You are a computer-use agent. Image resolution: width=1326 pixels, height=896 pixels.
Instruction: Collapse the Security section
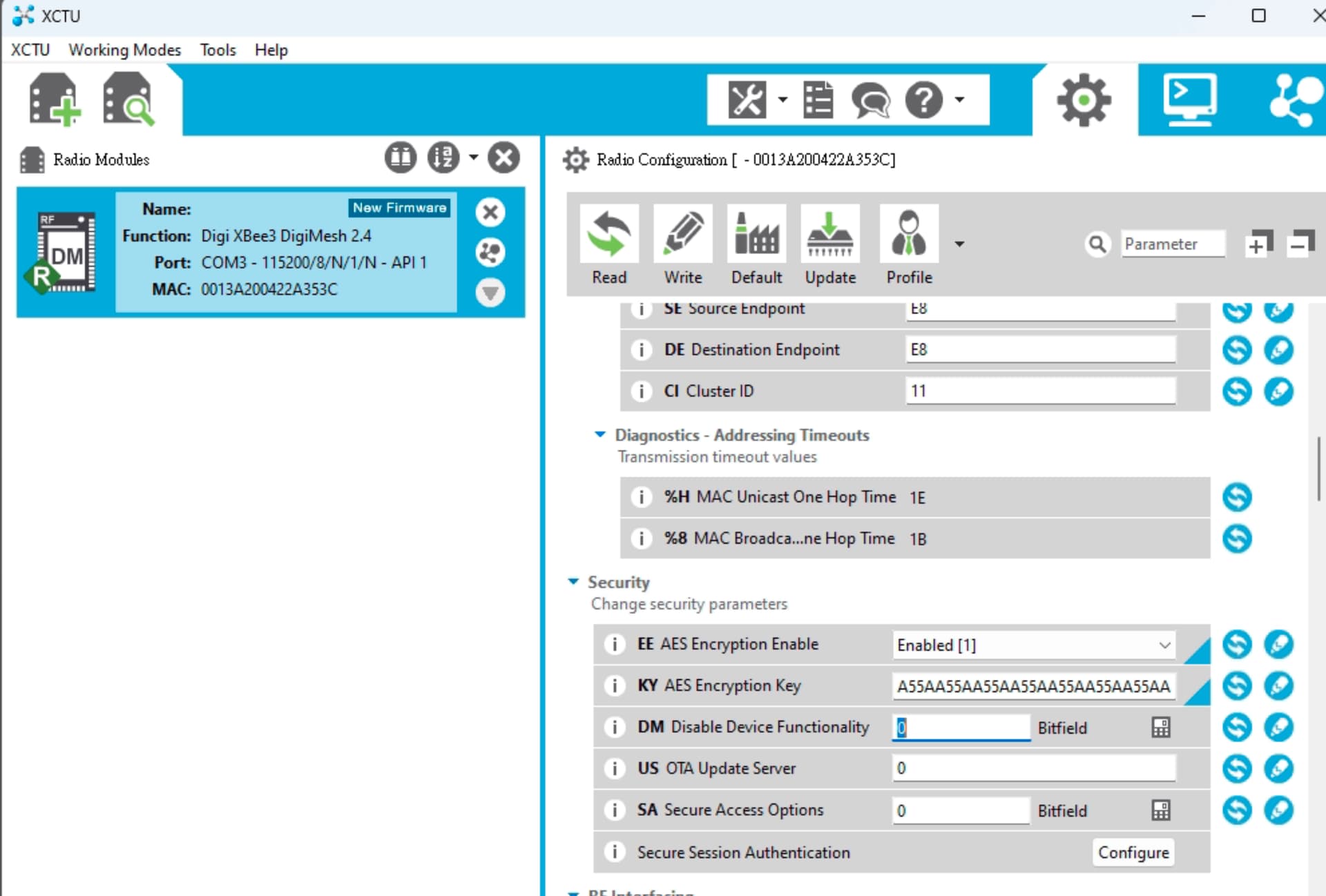coord(573,582)
